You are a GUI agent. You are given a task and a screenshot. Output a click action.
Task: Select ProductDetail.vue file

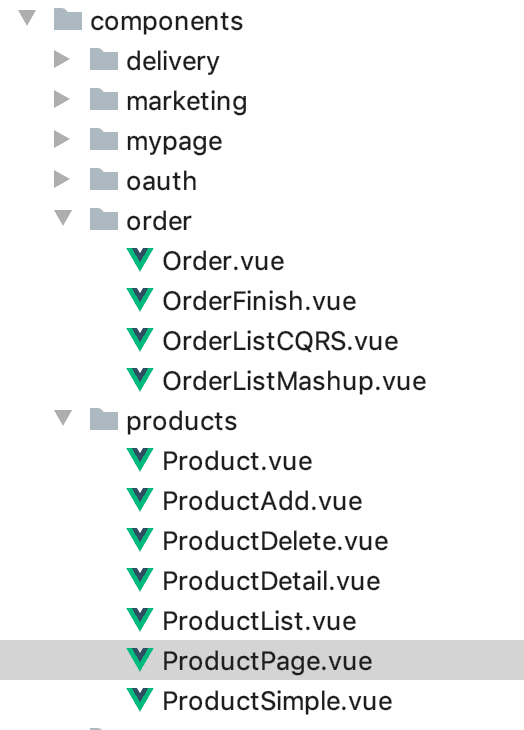(271, 581)
